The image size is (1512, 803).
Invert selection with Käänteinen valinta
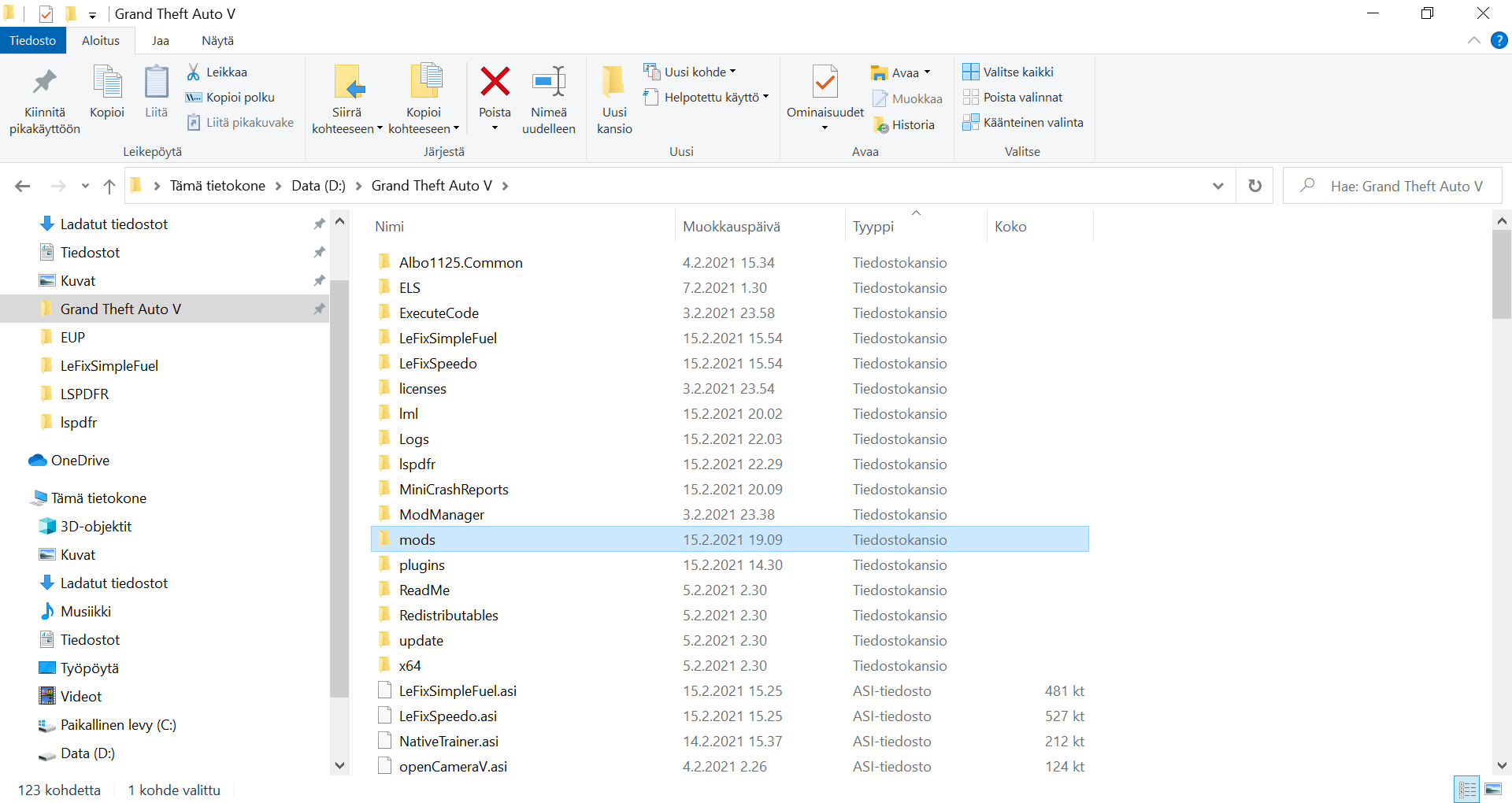pos(1023,122)
